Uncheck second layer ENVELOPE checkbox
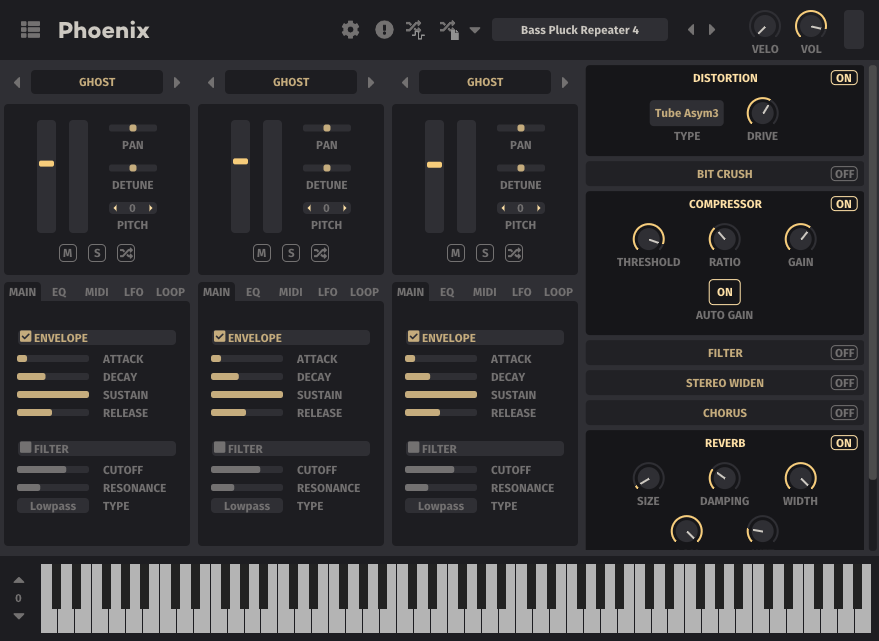This screenshot has height=641, width=879. coord(219,336)
